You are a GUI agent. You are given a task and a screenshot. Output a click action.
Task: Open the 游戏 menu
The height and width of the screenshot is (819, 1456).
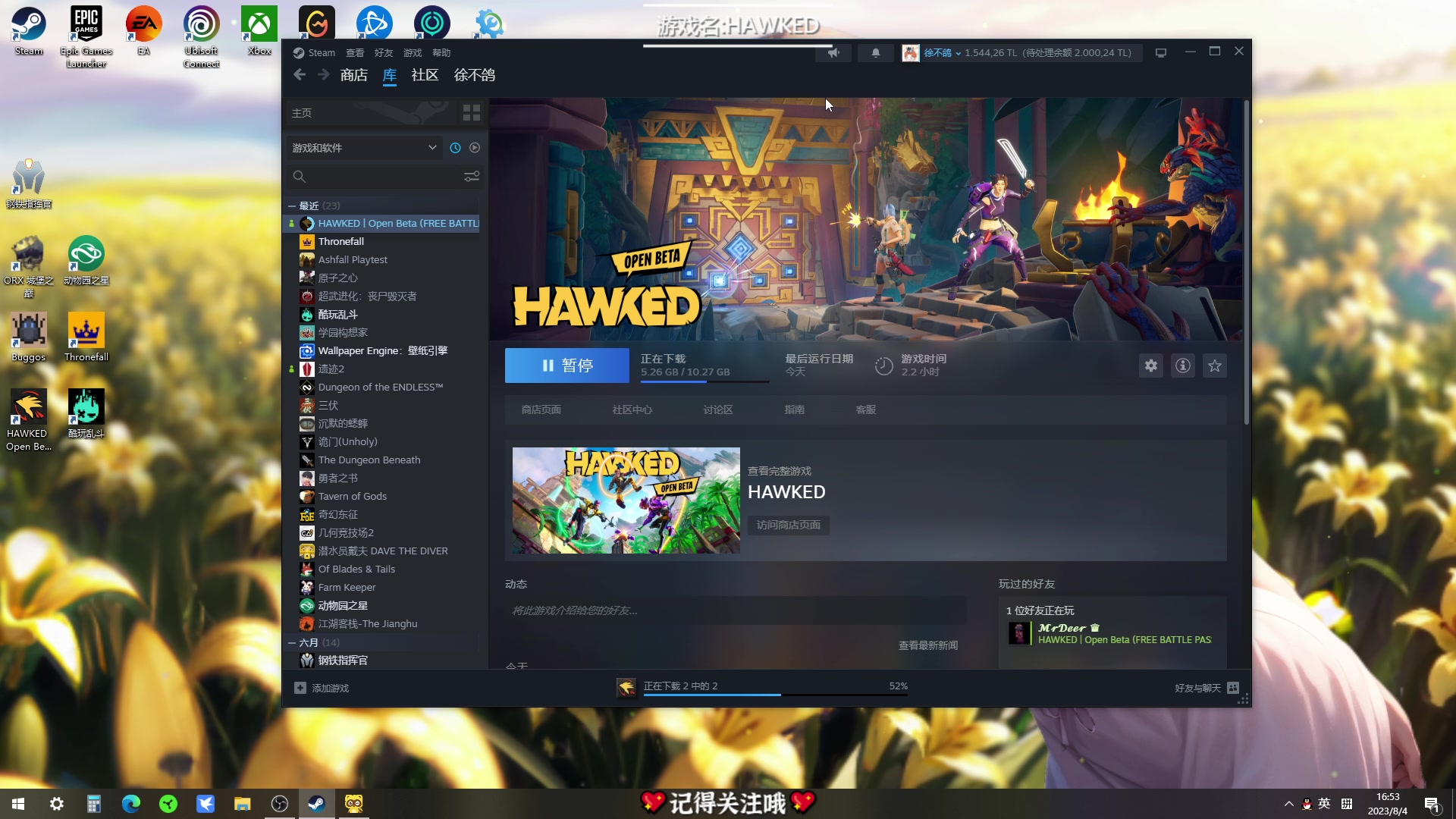tap(413, 53)
